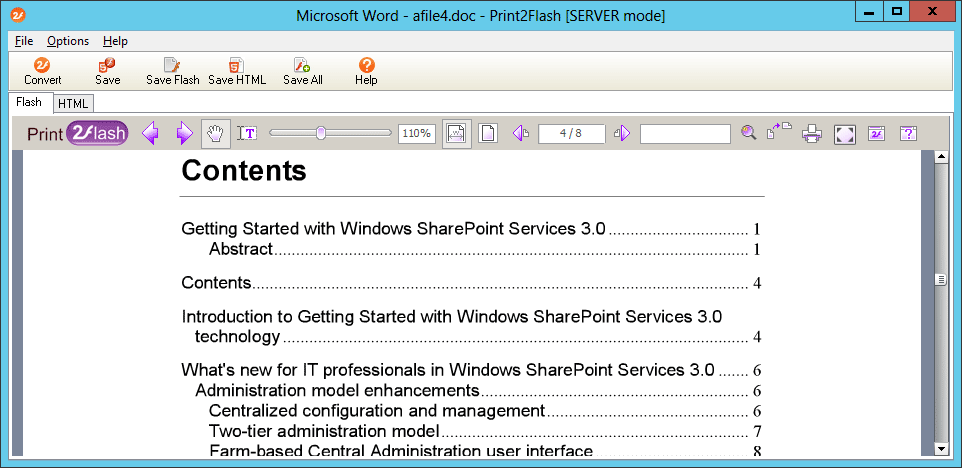The height and width of the screenshot is (468, 962).
Task: Click Save Flash in the toolbar
Action: pos(173,71)
